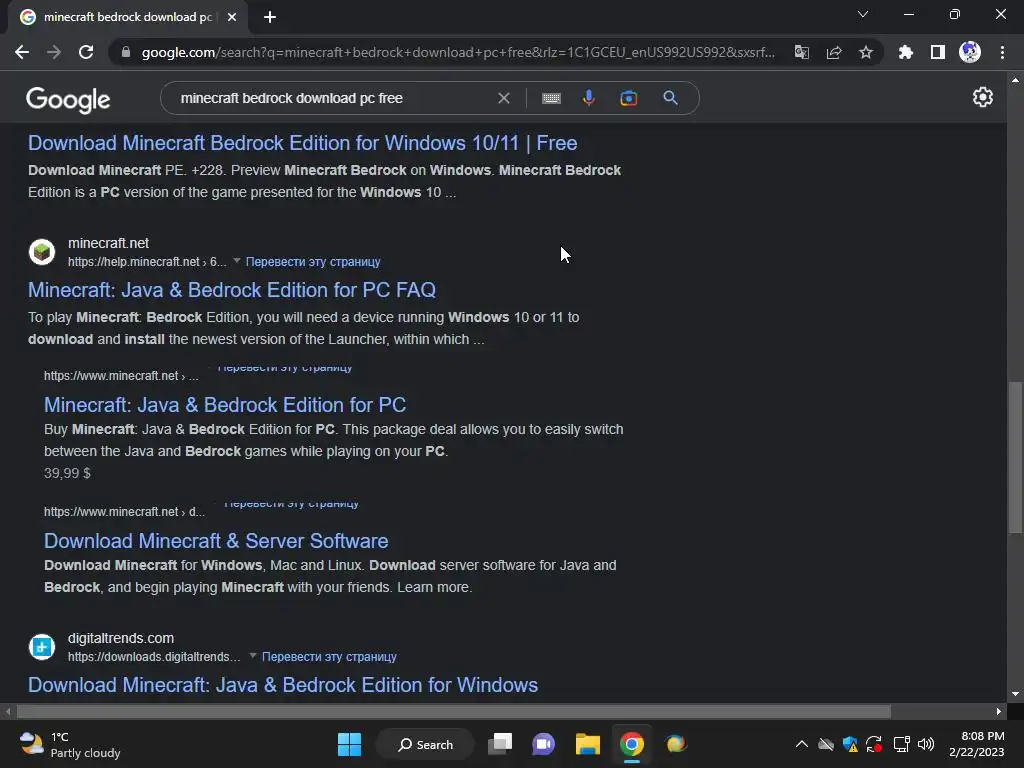The height and width of the screenshot is (768, 1024).
Task: Click the digitaltrends.com site favicon
Action: click(42, 647)
